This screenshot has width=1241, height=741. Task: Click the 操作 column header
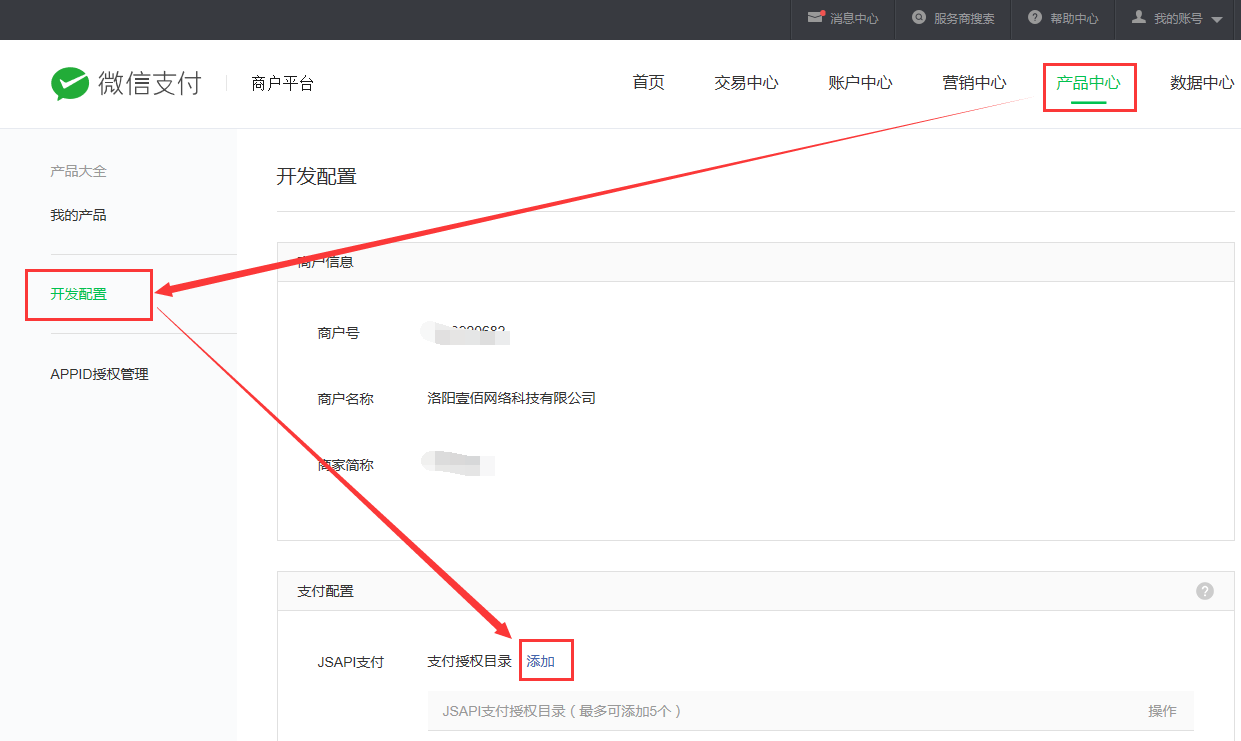pyautogui.click(x=1162, y=711)
